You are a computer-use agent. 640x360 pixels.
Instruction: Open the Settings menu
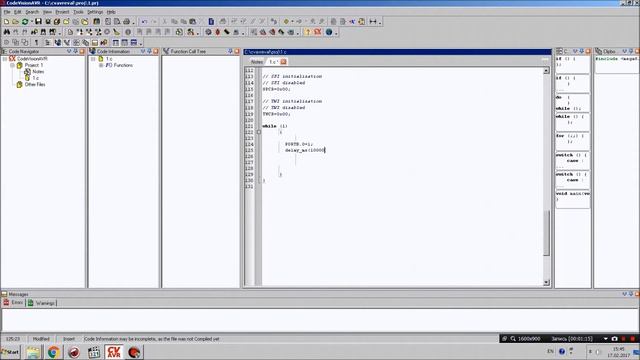coord(95,12)
